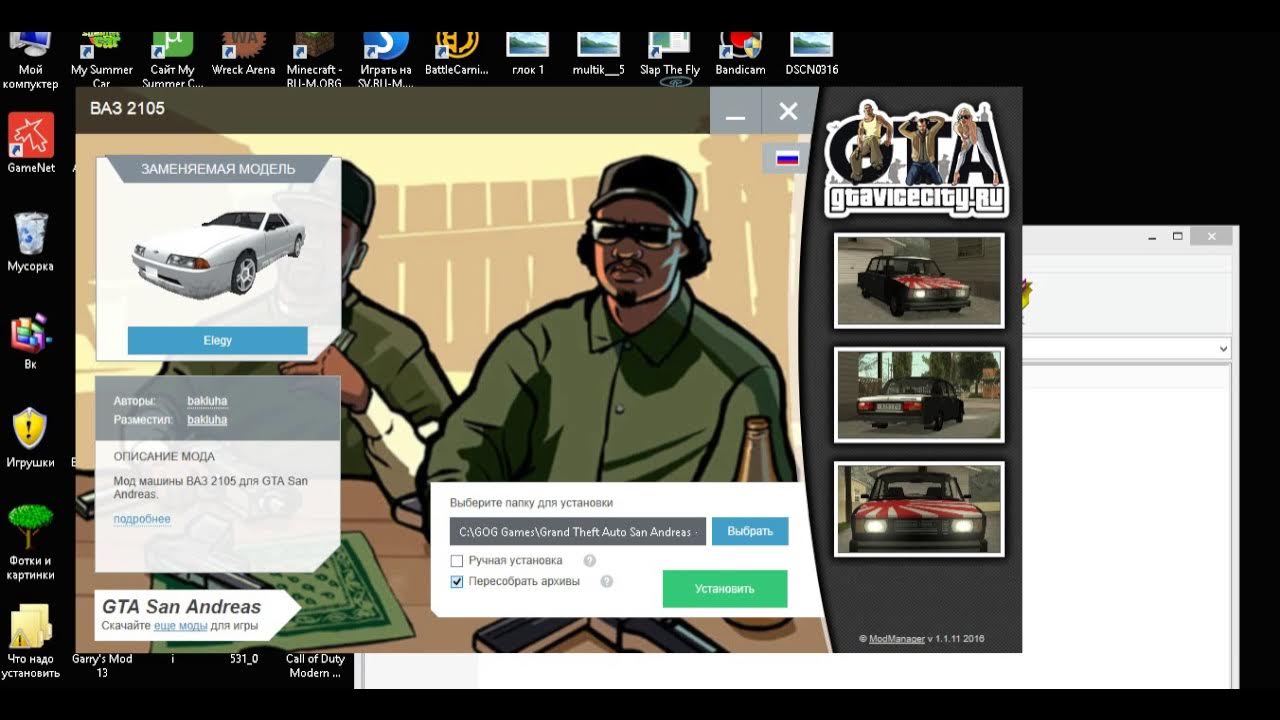Screen dimensions: 1280x720
Task: Uncheck the Пересобрать архивы checkbox
Action: [457, 581]
